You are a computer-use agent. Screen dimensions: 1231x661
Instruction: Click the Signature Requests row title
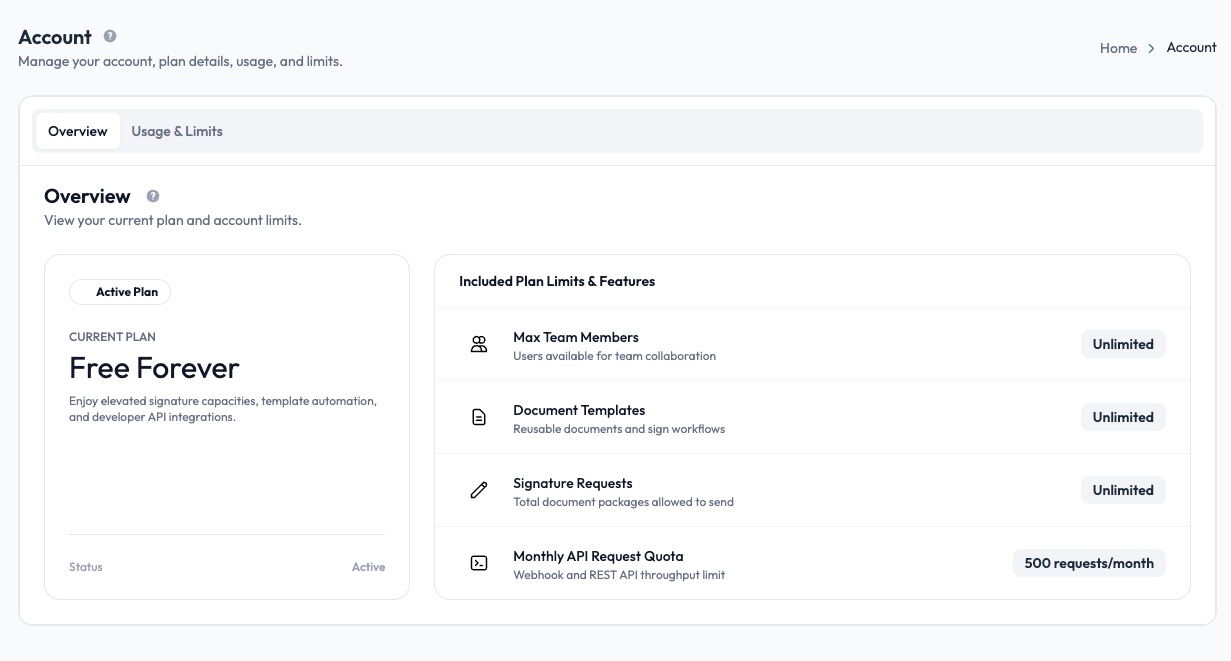pyautogui.click(x=573, y=483)
